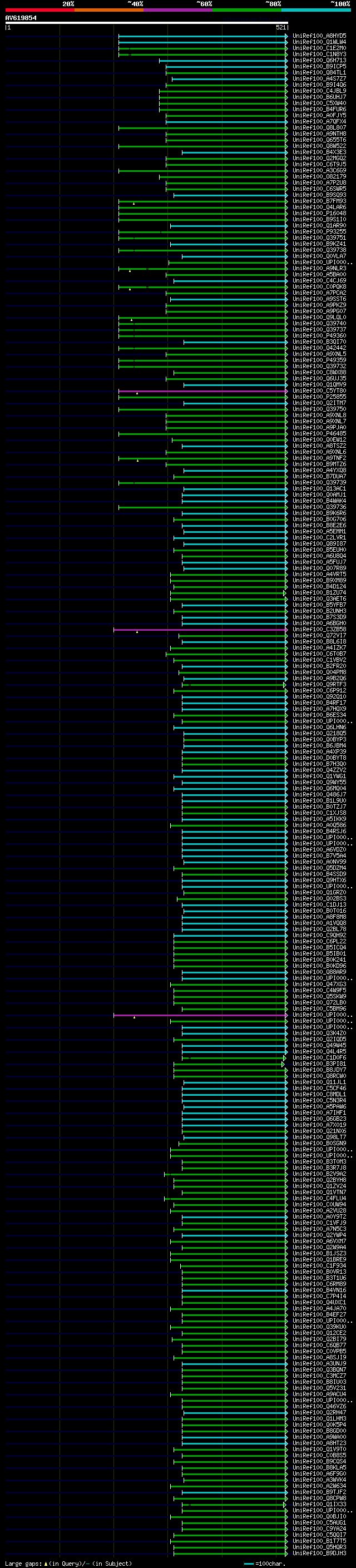Click the orange ~40% legend segment
This screenshot has width=356, height=1568.
pos(109,10)
